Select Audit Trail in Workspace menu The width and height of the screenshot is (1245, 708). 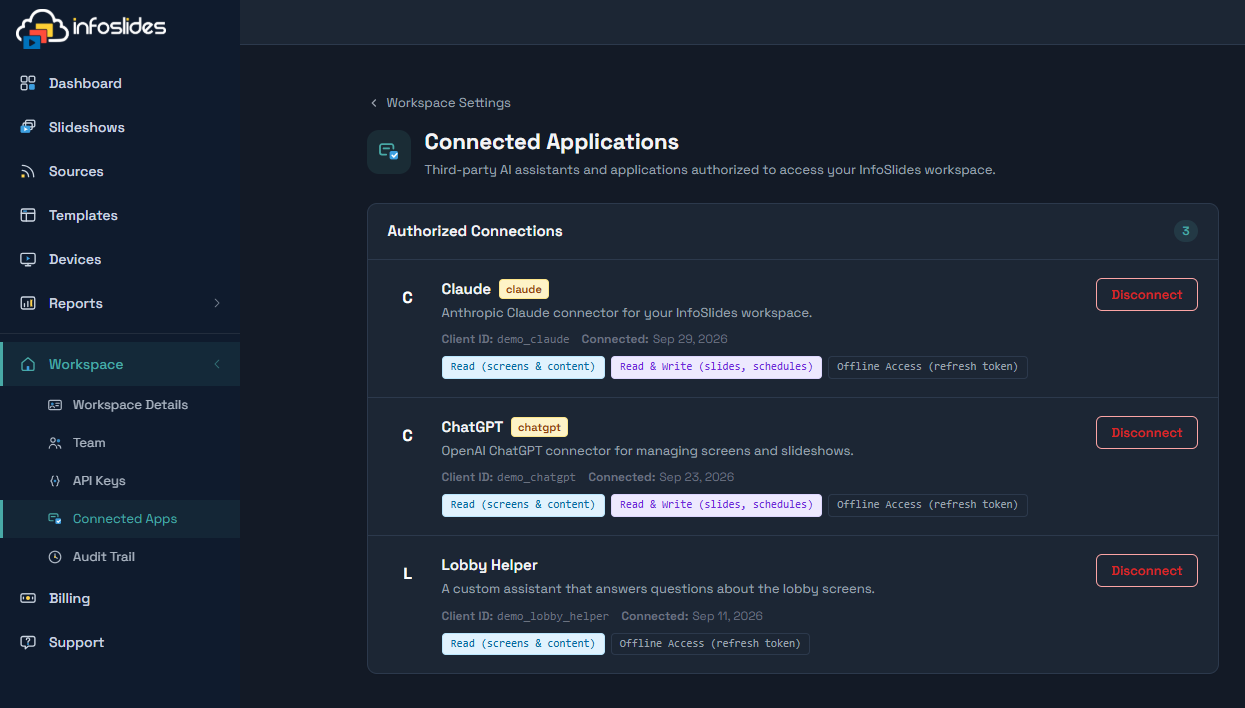coord(120,557)
